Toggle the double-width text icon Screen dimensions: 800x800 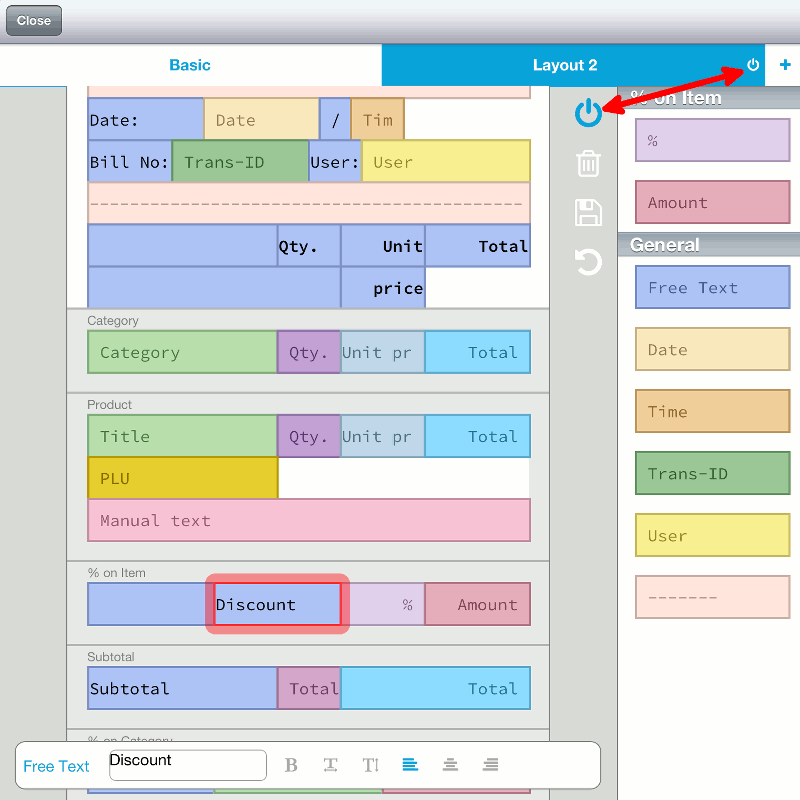point(330,765)
